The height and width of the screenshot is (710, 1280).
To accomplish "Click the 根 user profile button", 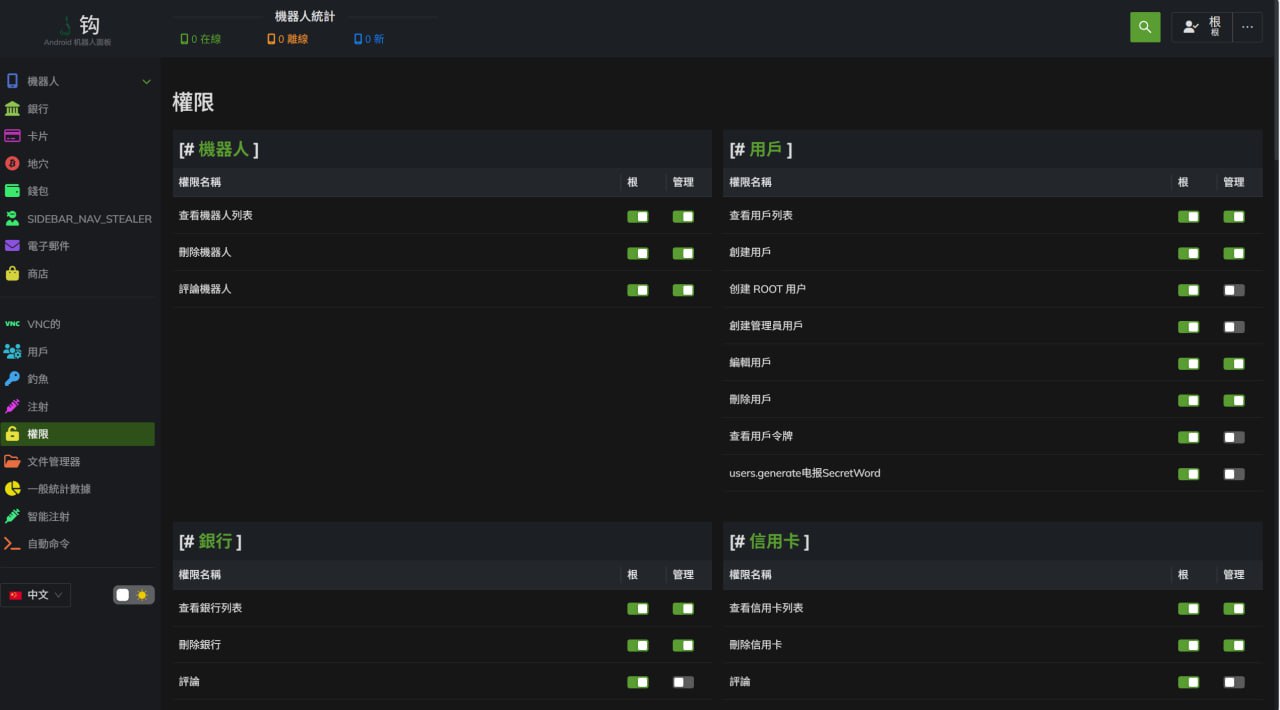I will (1202, 27).
